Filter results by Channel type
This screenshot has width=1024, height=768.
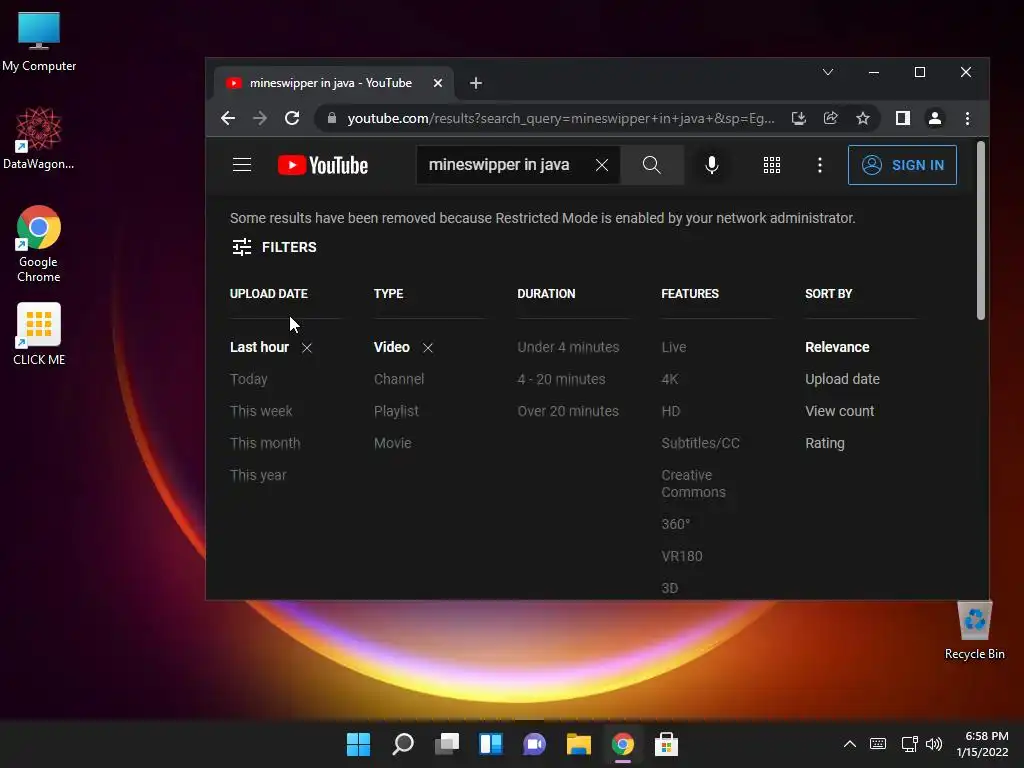(x=398, y=379)
